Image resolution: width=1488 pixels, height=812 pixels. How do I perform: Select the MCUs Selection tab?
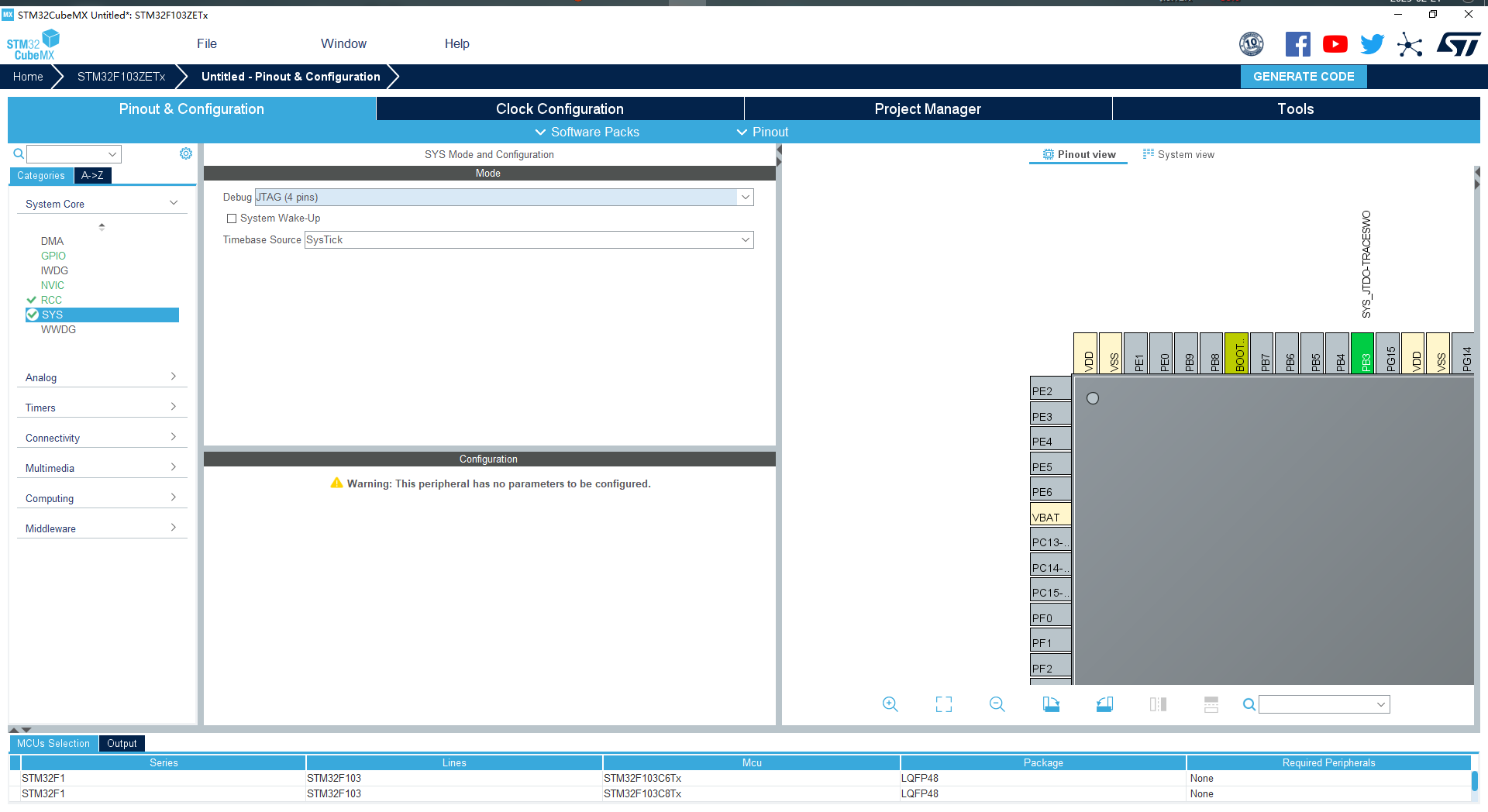tap(53, 743)
